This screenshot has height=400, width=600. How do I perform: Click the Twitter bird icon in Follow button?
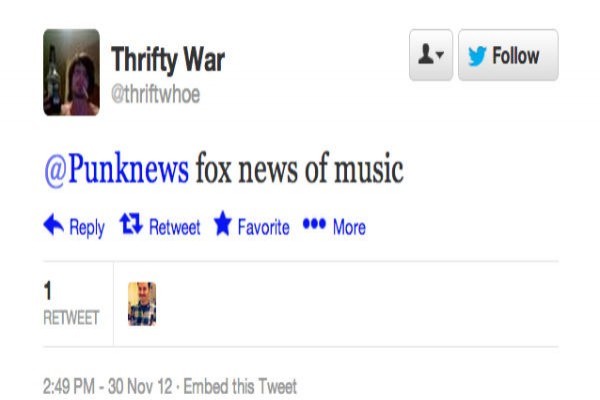pos(477,56)
